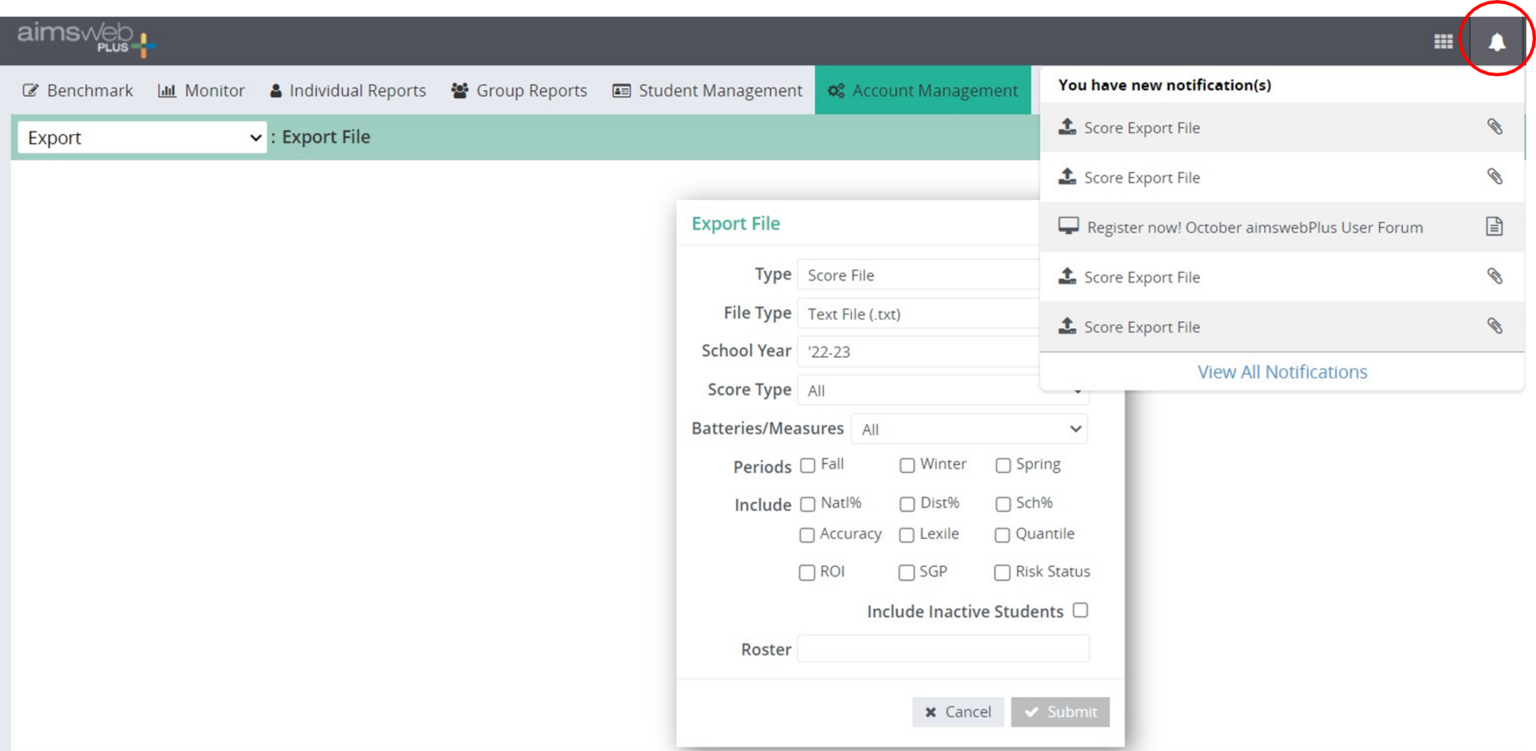Click the bar chart icon next to Monitor

click(x=167, y=90)
